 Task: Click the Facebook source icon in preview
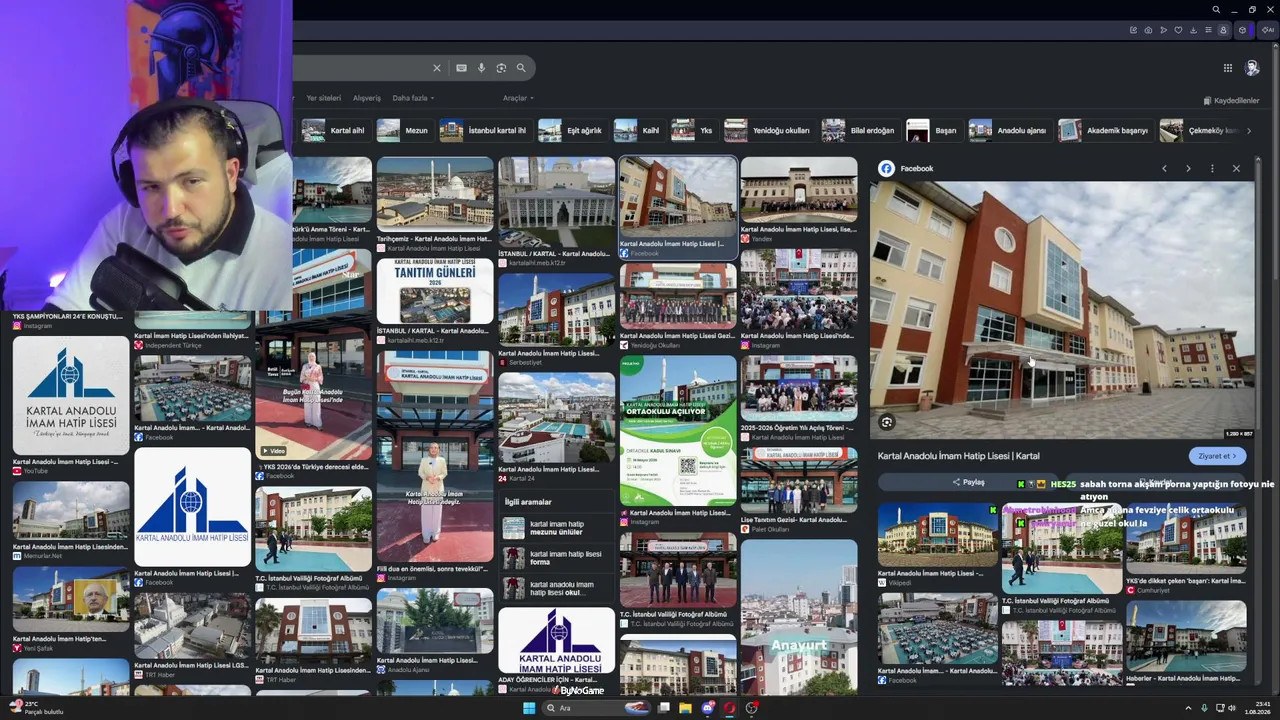pos(886,168)
